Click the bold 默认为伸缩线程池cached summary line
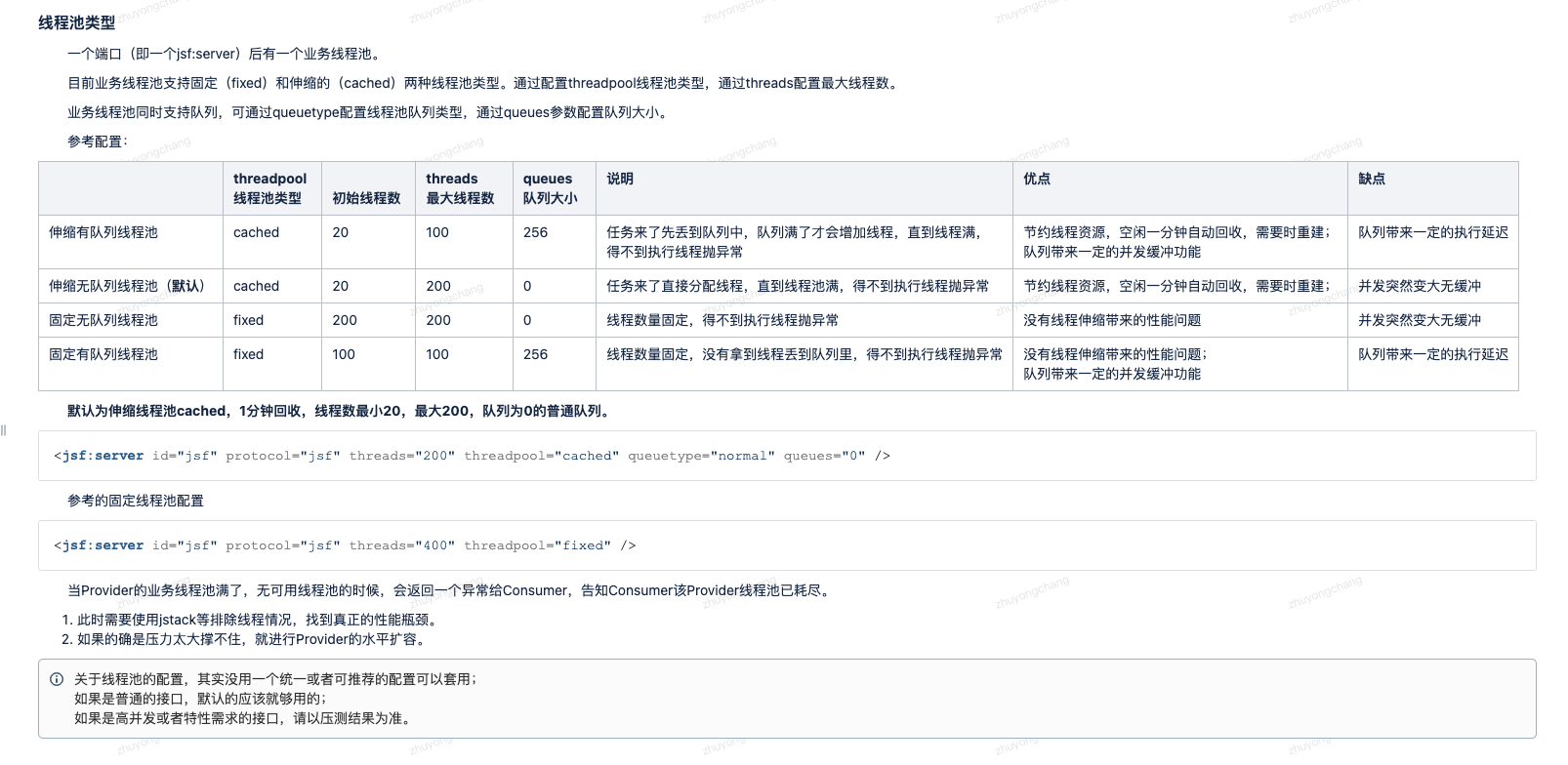 [341, 411]
